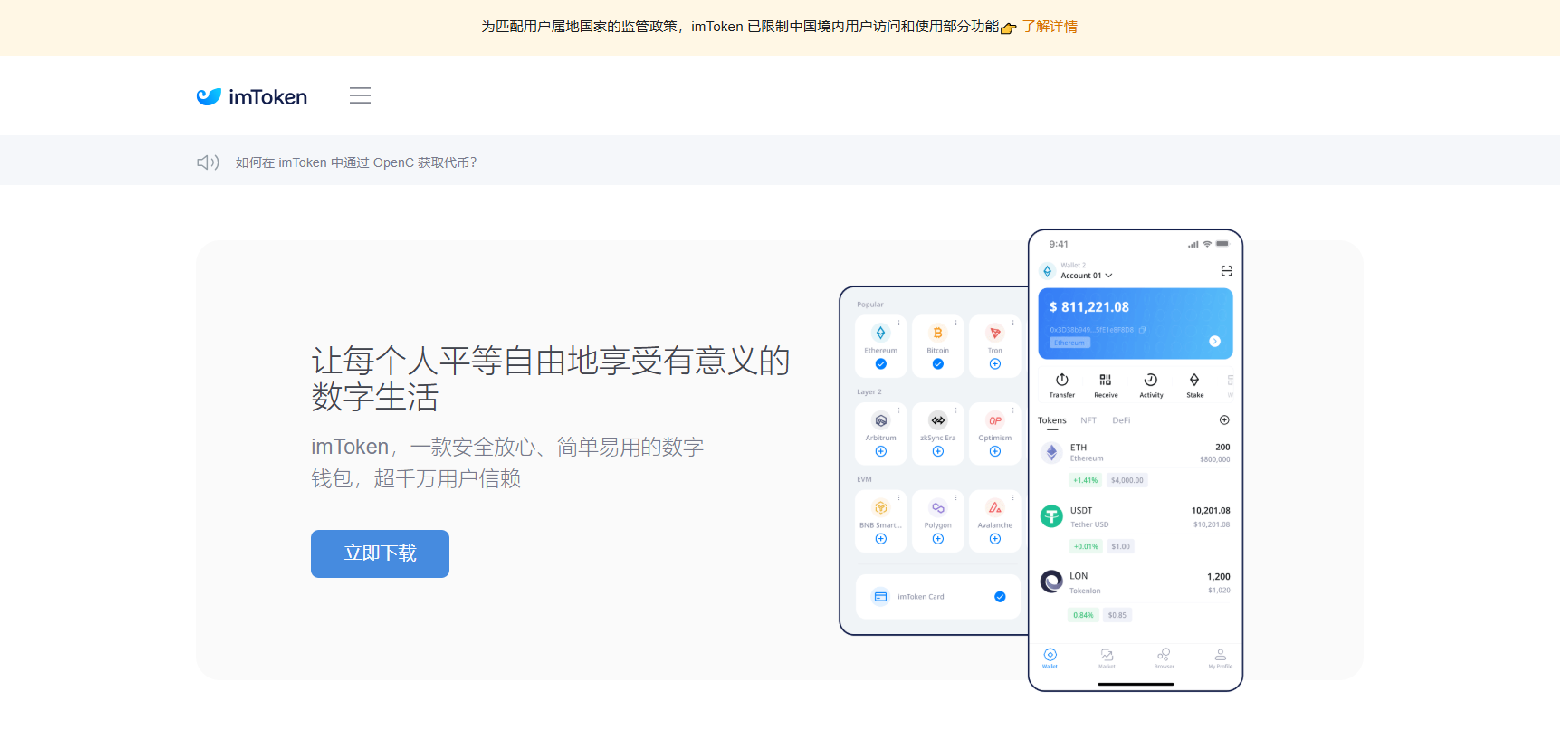Viewport: 1560px width, 733px height.
Task: Select the Ethereum chain icon
Action: [x=881, y=333]
